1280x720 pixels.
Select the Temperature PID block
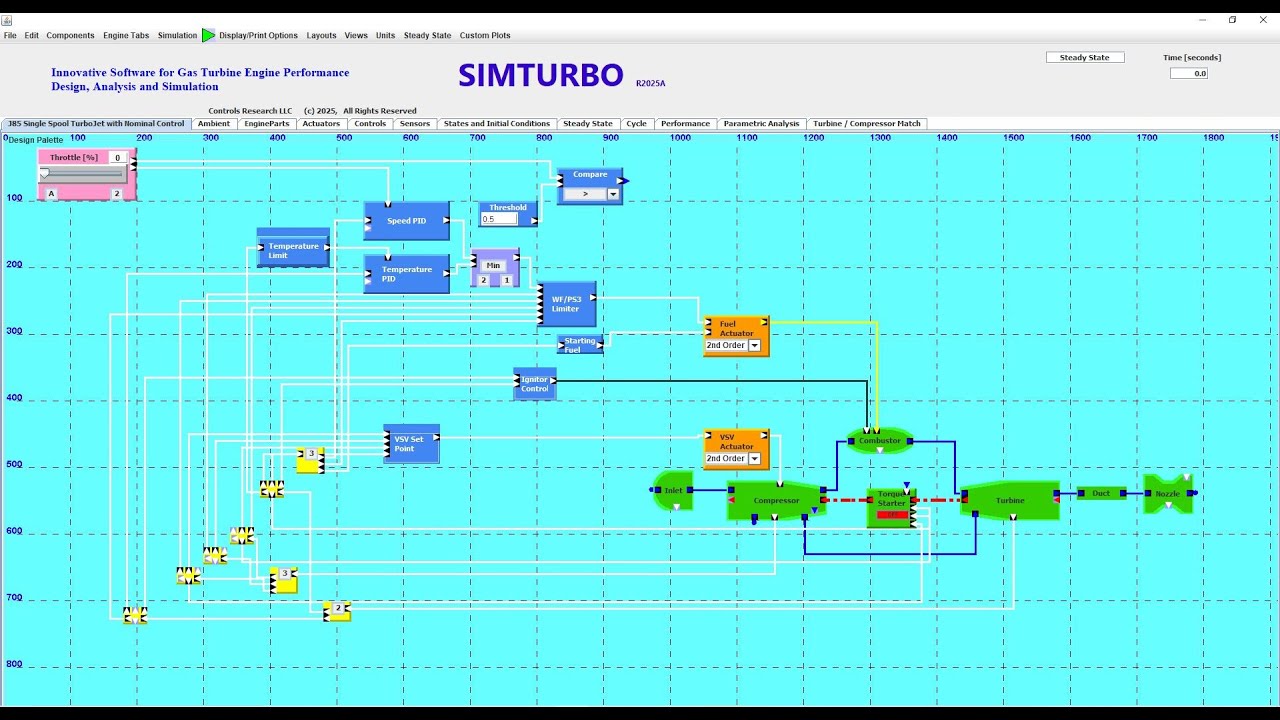click(406, 274)
